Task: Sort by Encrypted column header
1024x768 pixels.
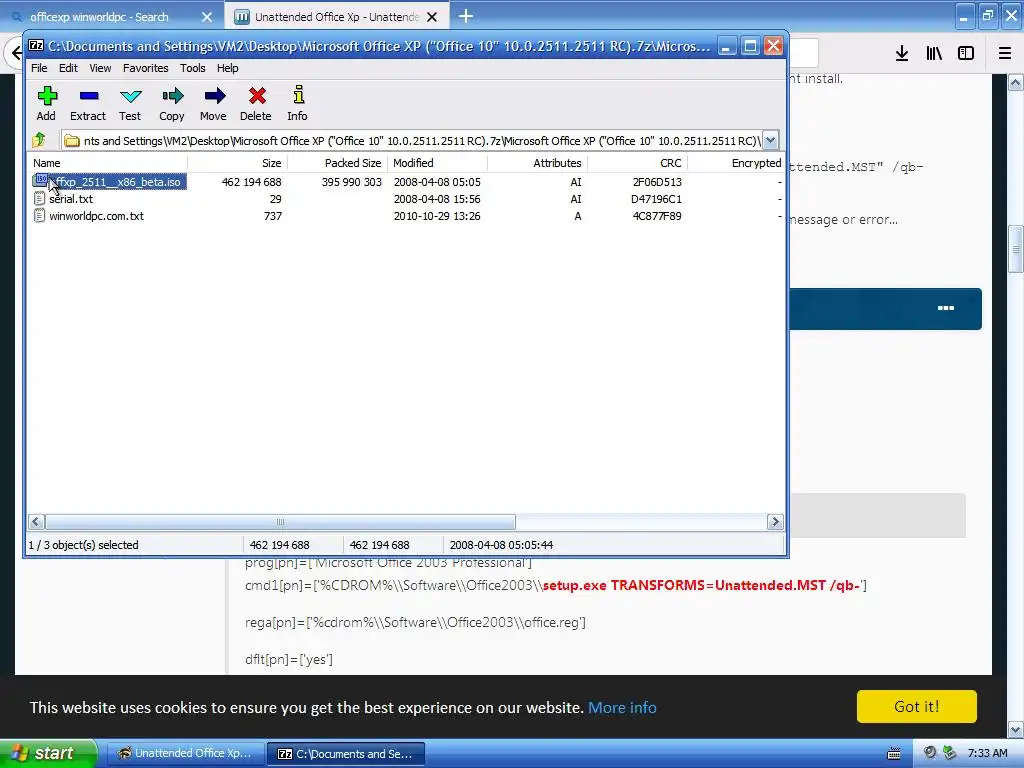Action: 735,163
